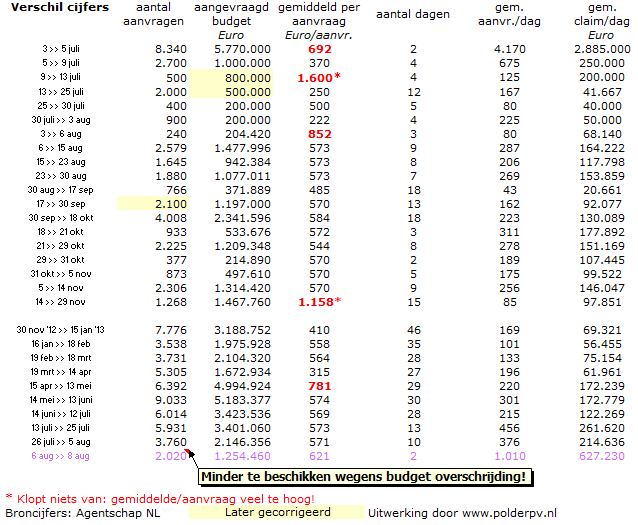Select the red 781 value in 15 apr row
This screenshot has height=525, width=638.
(319, 384)
